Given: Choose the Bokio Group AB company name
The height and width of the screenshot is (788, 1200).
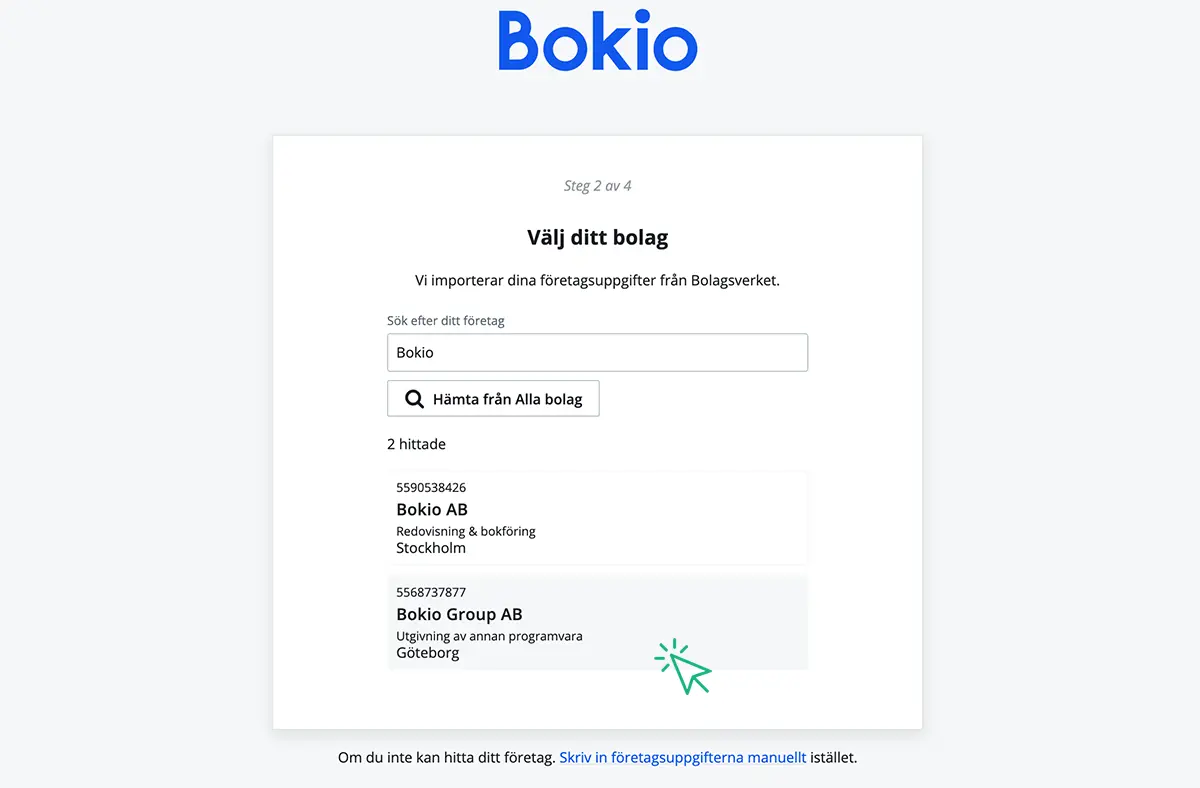Looking at the screenshot, I should [459, 614].
